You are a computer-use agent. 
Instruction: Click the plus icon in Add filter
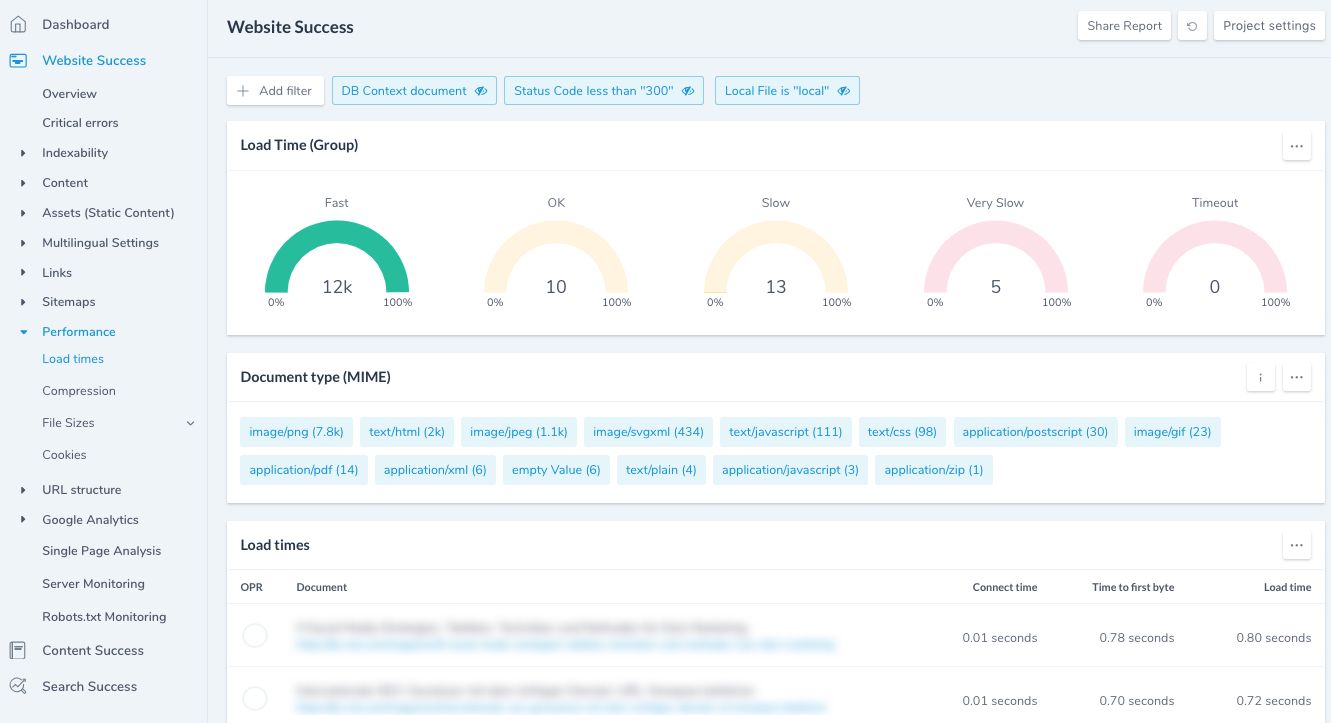[243, 91]
